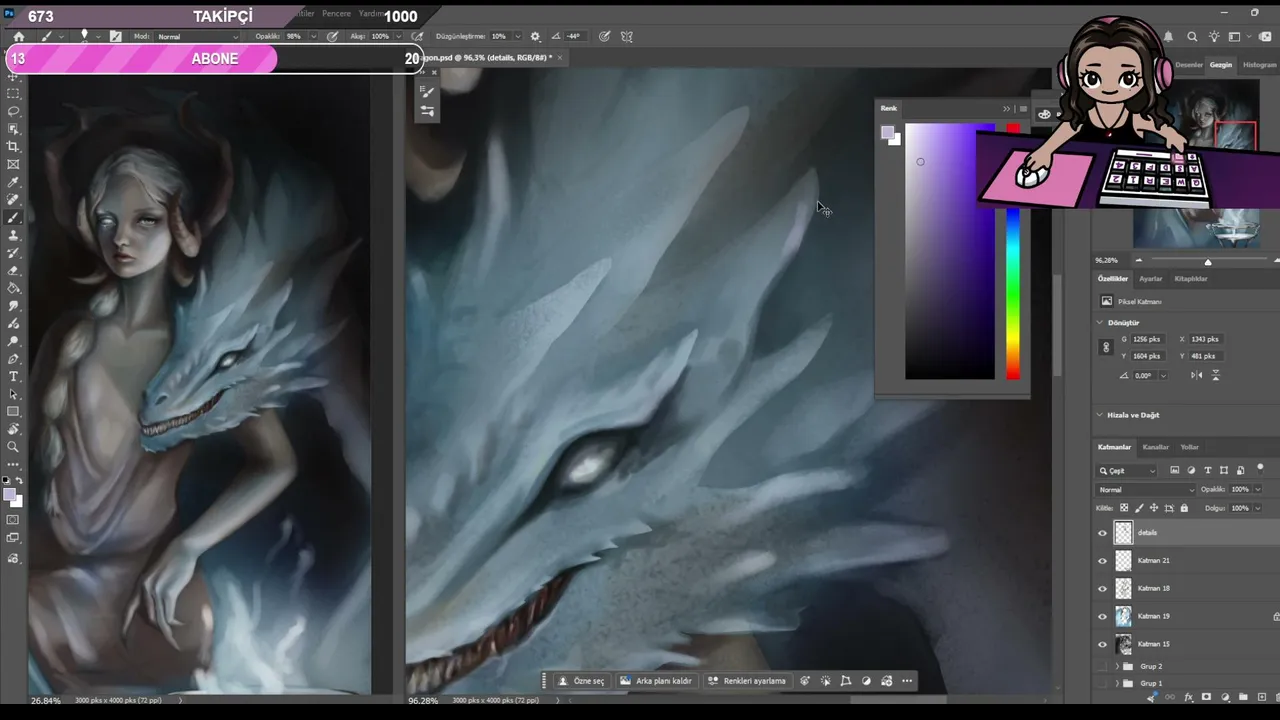The height and width of the screenshot is (720, 1280).
Task: Switch to the Ayarlar tab
Action: [1151, 279]
